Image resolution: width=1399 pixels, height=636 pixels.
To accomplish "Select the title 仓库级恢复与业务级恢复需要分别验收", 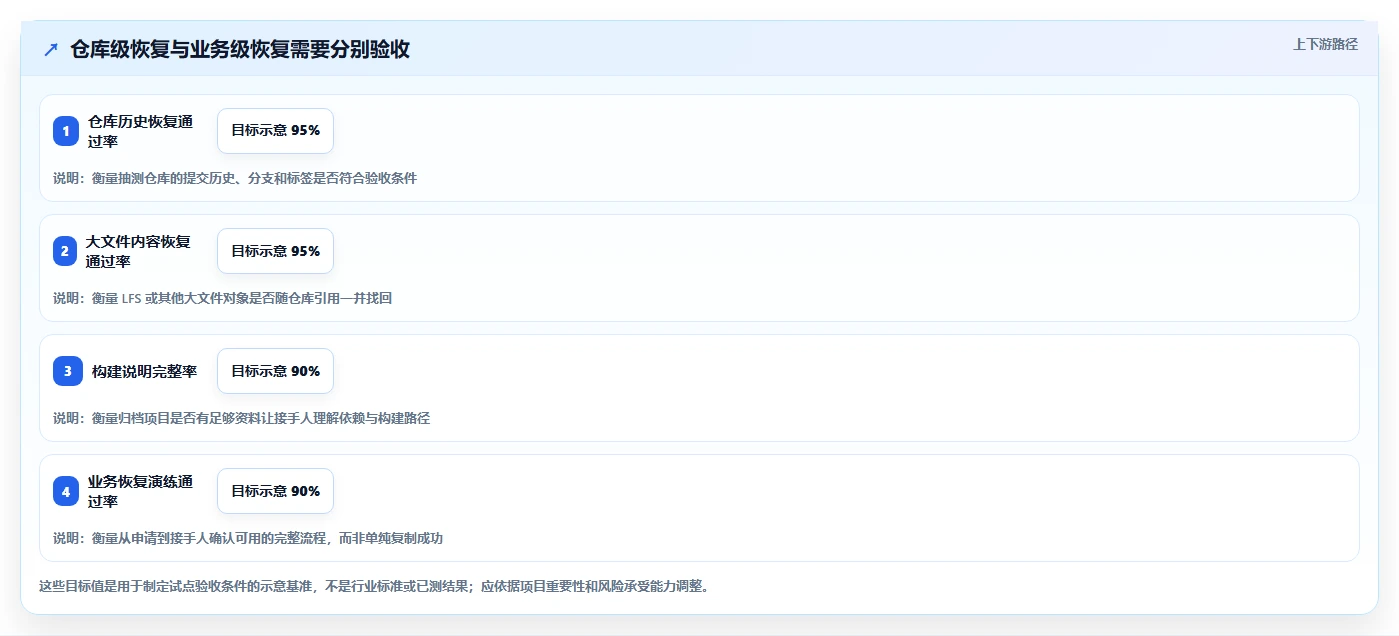I will [x=240, y=50].
